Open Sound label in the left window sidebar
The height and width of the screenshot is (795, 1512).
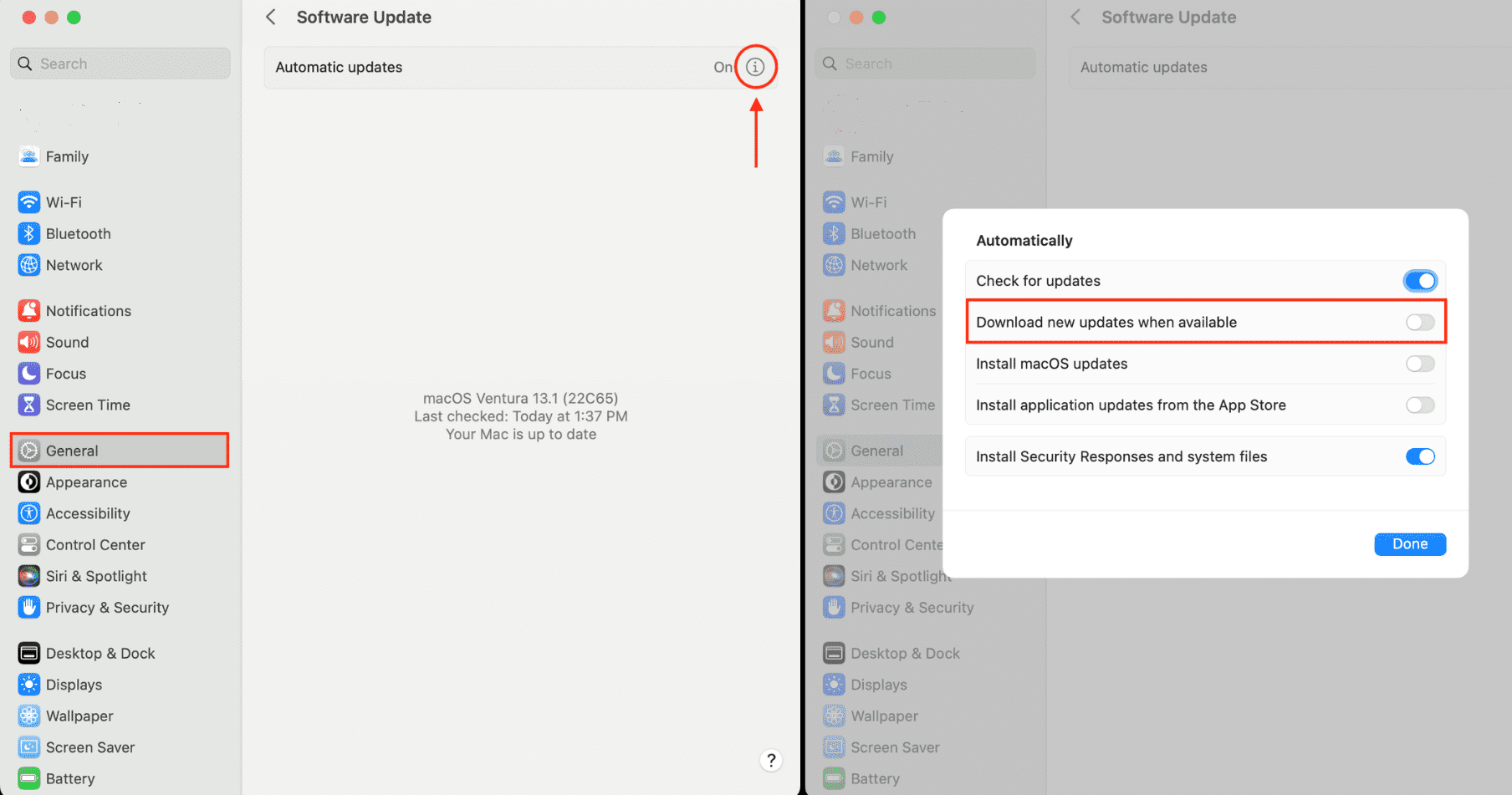point(68,342)
